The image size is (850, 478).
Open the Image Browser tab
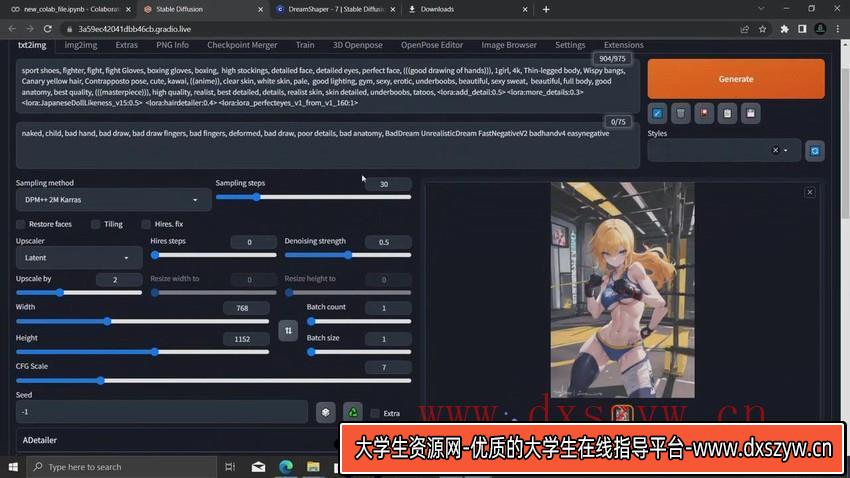pyautogui.click(x=508, y=45)
